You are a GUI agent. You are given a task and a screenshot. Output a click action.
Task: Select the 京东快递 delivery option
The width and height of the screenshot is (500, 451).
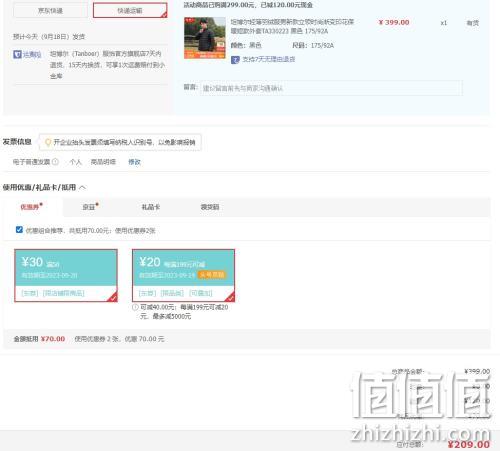pyautogui.click(x=50, y=11)
